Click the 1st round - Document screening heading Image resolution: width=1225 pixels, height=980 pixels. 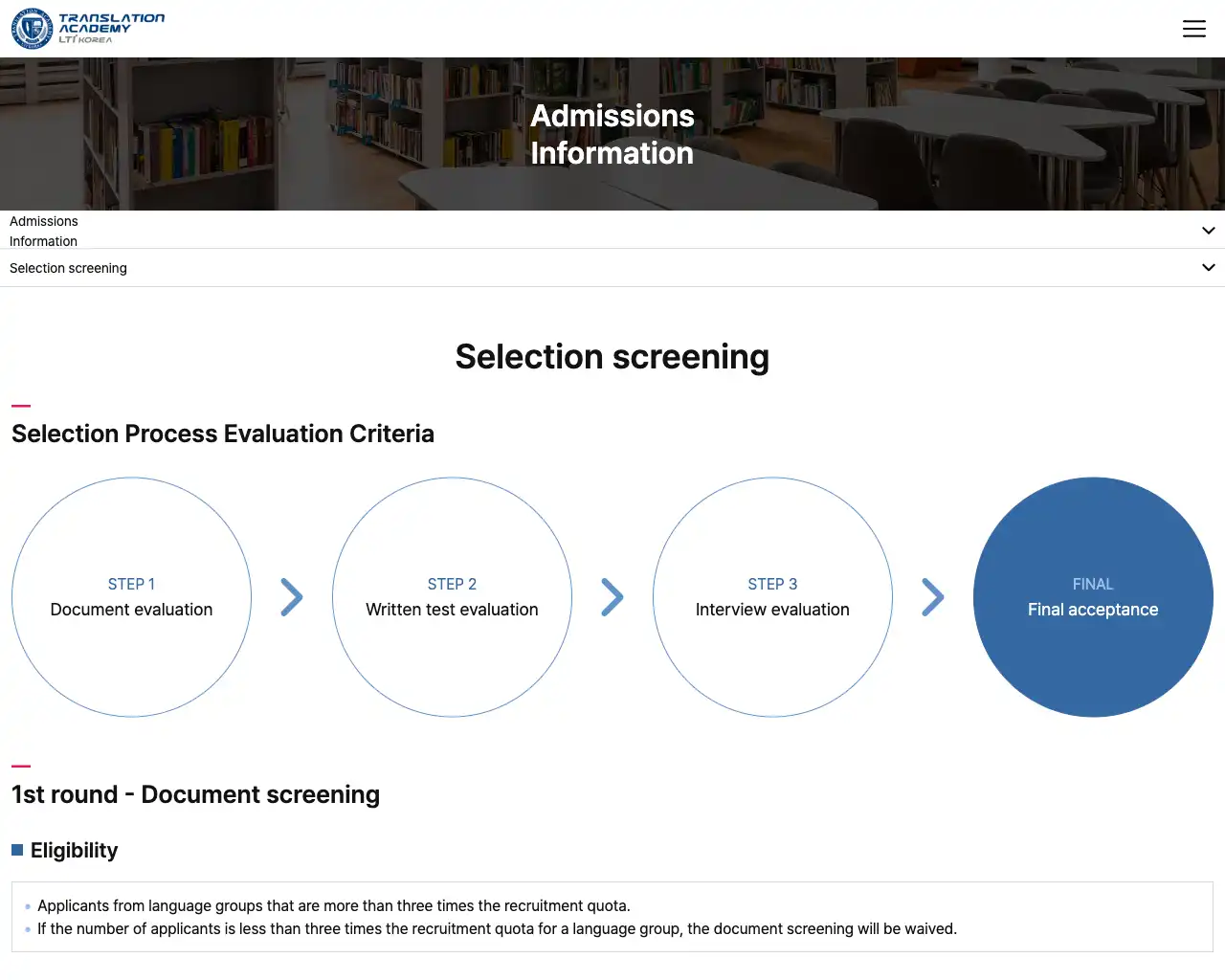click(195, 794)
